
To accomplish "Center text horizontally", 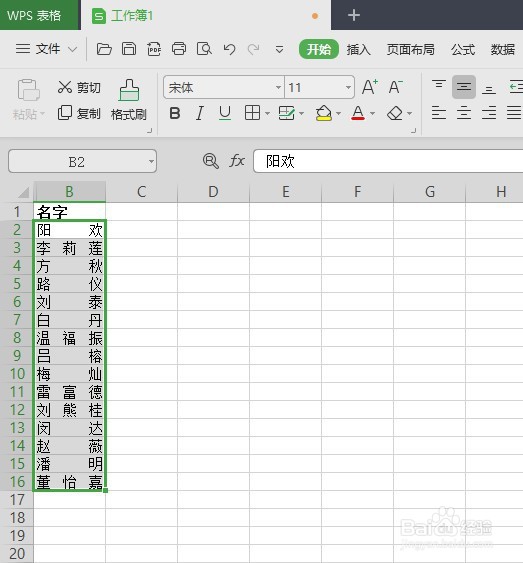I will click(x=464, y=113).
